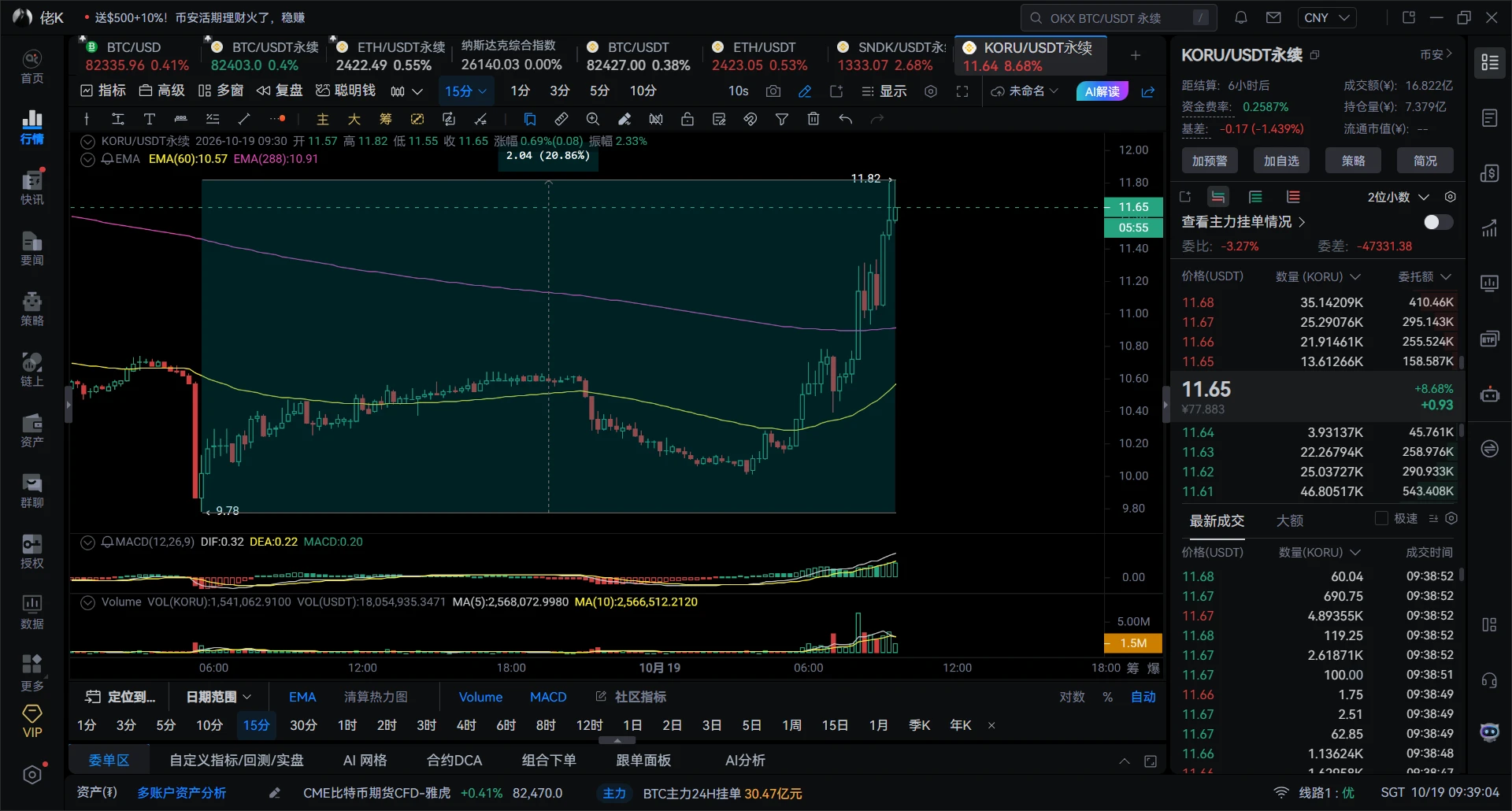Click the ruler measure tool
Screen dimensions: 1512x811
click(x=561, y=119)
